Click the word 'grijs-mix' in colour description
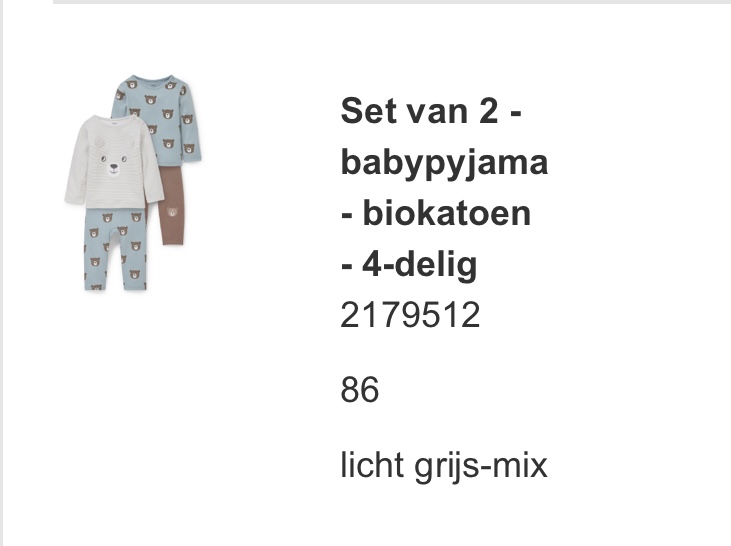731x546 pixels. click(481, 467)
